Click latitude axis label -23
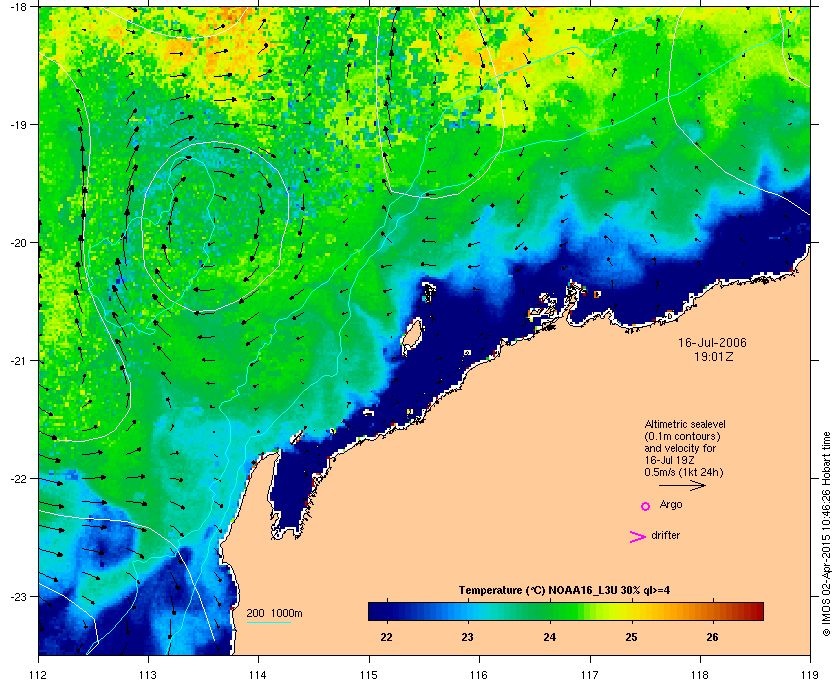The height and width of the screenshot is (680, 840). [18, 596]
